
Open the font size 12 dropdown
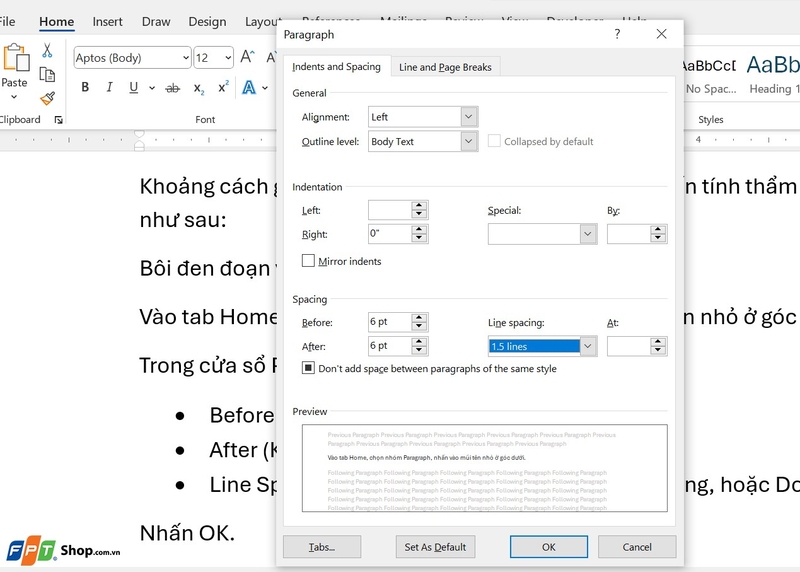[228, 58]
